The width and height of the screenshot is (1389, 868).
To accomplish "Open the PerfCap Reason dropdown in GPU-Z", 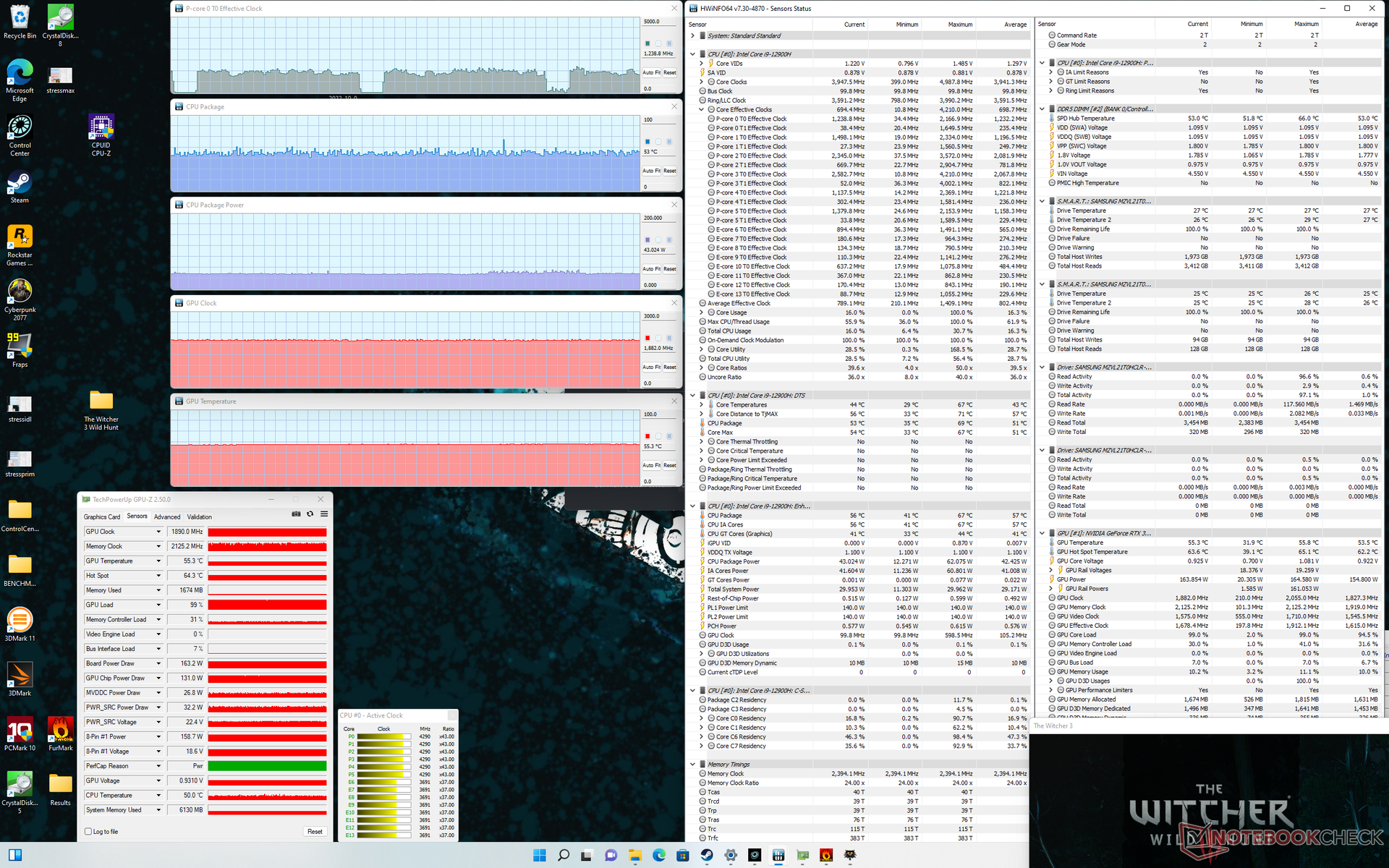I will pyautogui.click(x=158, y=766).
